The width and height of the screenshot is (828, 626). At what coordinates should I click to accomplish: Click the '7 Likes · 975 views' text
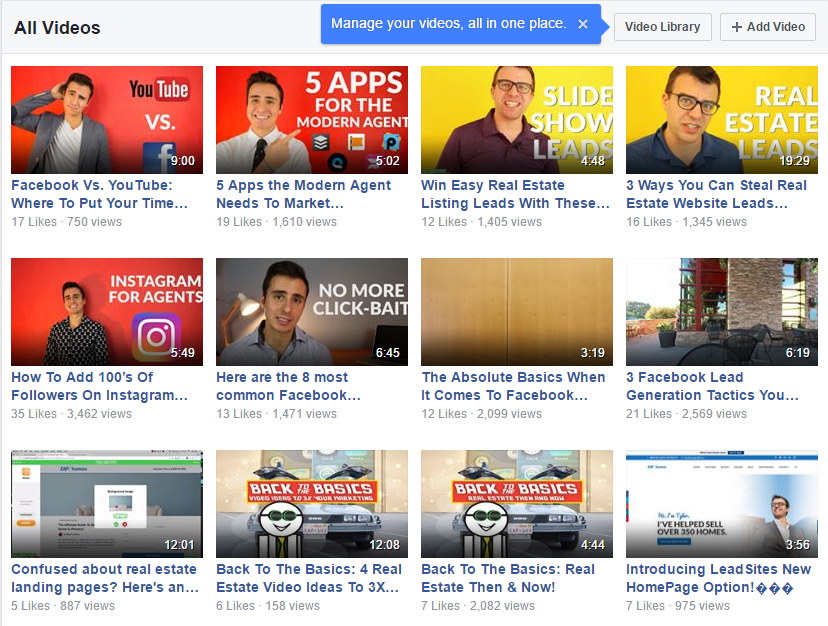click(678, 606)
